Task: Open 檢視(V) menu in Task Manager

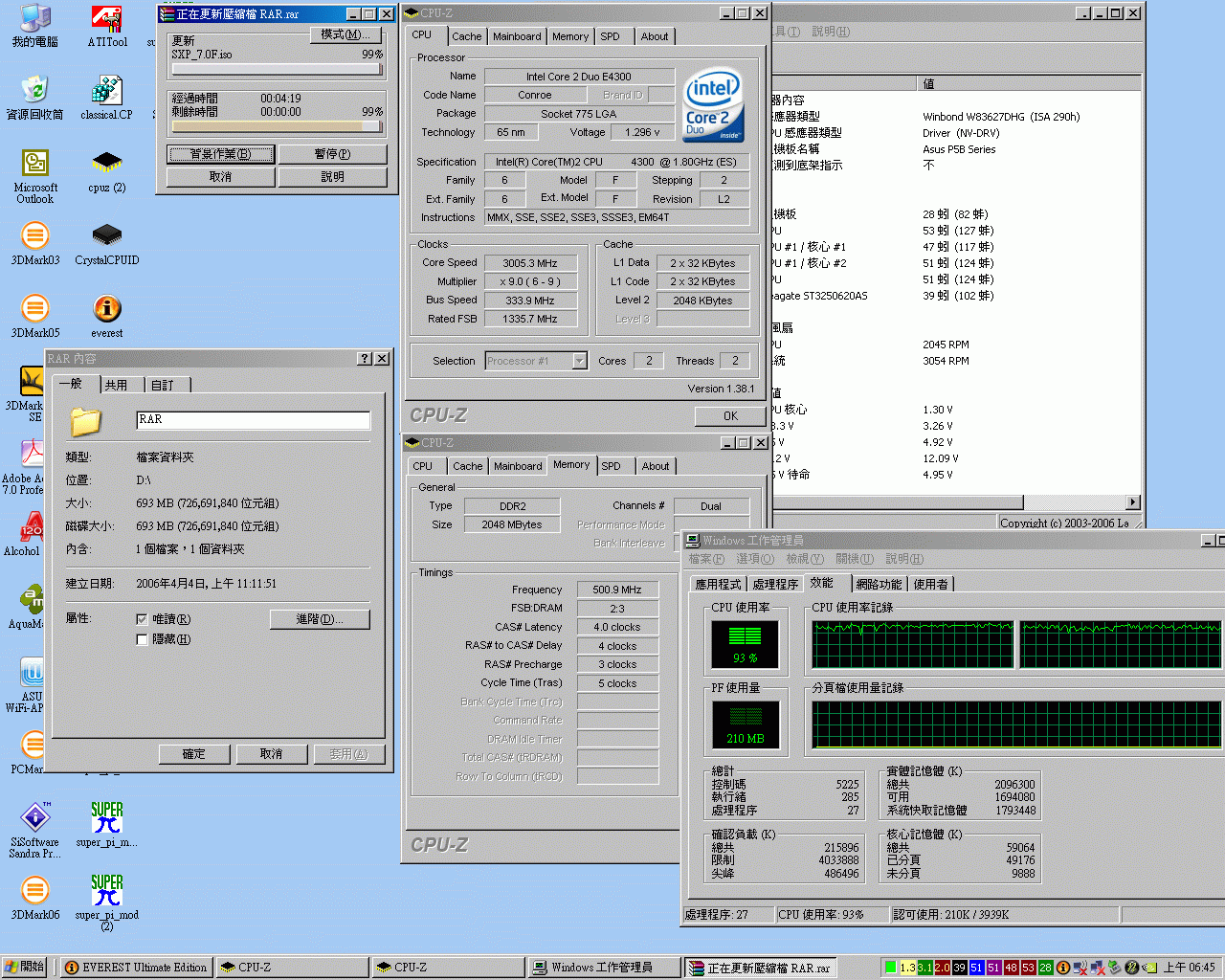Action: point(804,559)
